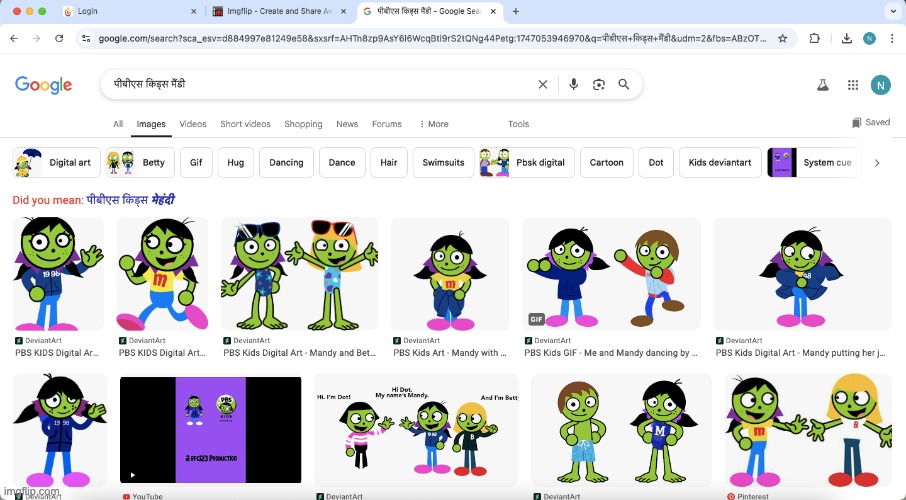The image size is (906, 500).
Task: Filter by Dance chip
Action: click(x=342, y=162)
